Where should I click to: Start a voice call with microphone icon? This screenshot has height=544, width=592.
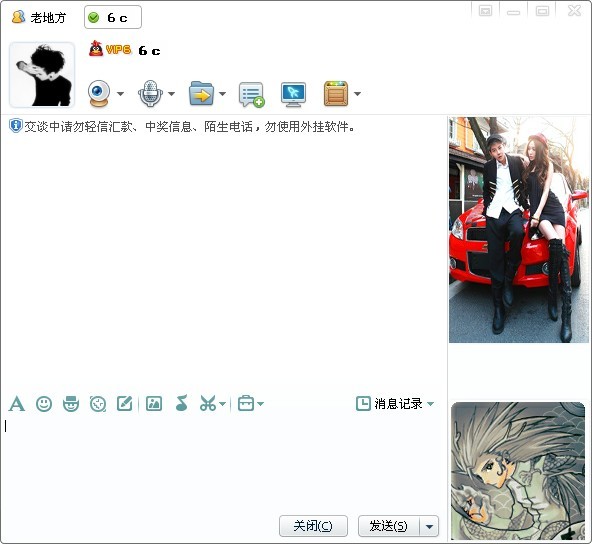point(150,93)
